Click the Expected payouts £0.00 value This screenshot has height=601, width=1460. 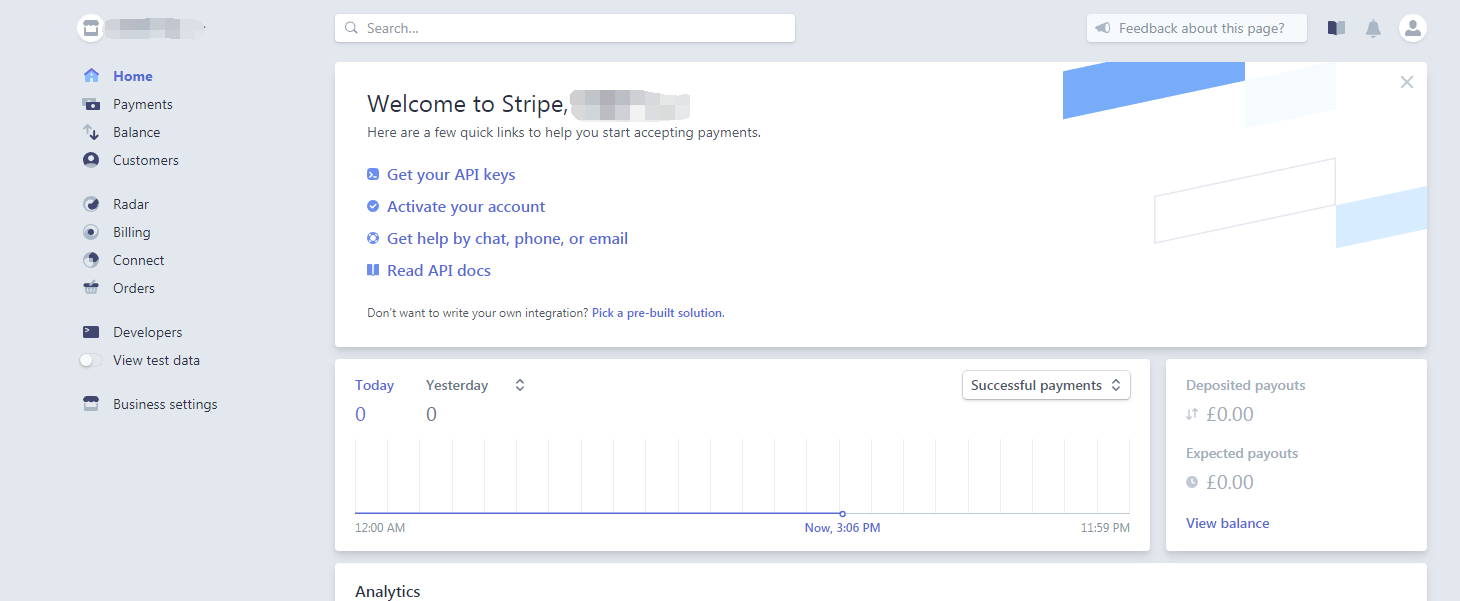coord(1230,482)
